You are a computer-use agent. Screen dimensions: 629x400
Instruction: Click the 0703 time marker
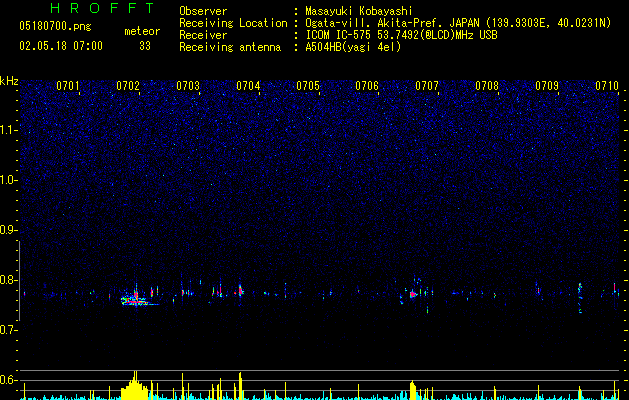[188, 86]
